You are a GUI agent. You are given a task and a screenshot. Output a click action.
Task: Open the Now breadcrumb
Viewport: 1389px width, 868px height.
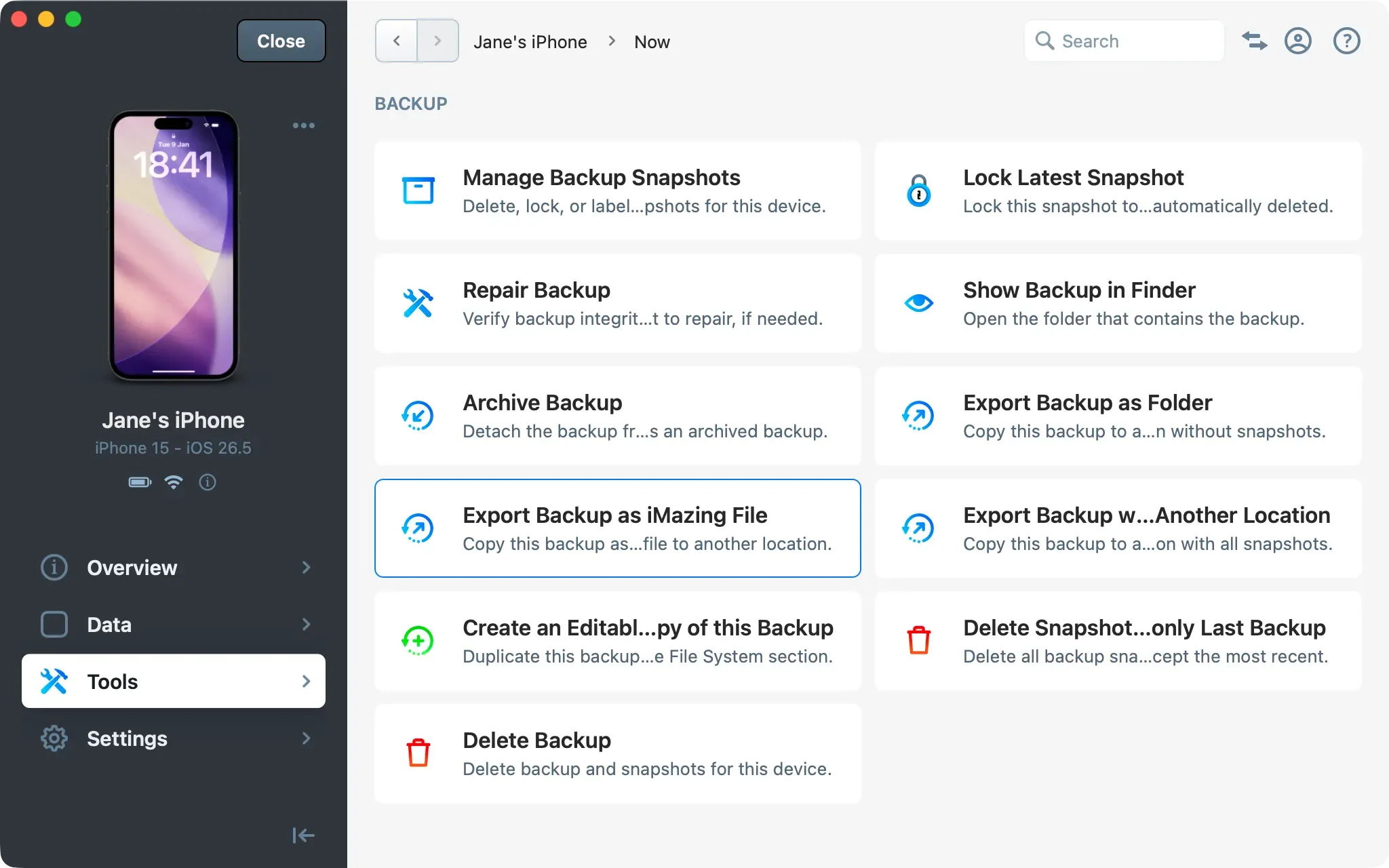[652, 42]
